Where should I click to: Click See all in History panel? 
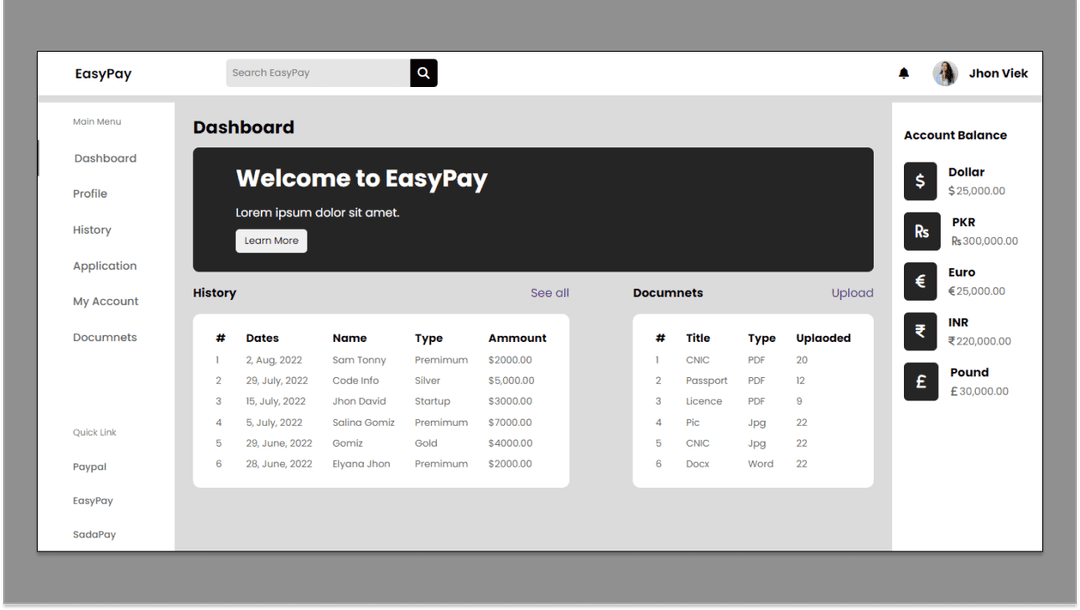click(549, 293)
